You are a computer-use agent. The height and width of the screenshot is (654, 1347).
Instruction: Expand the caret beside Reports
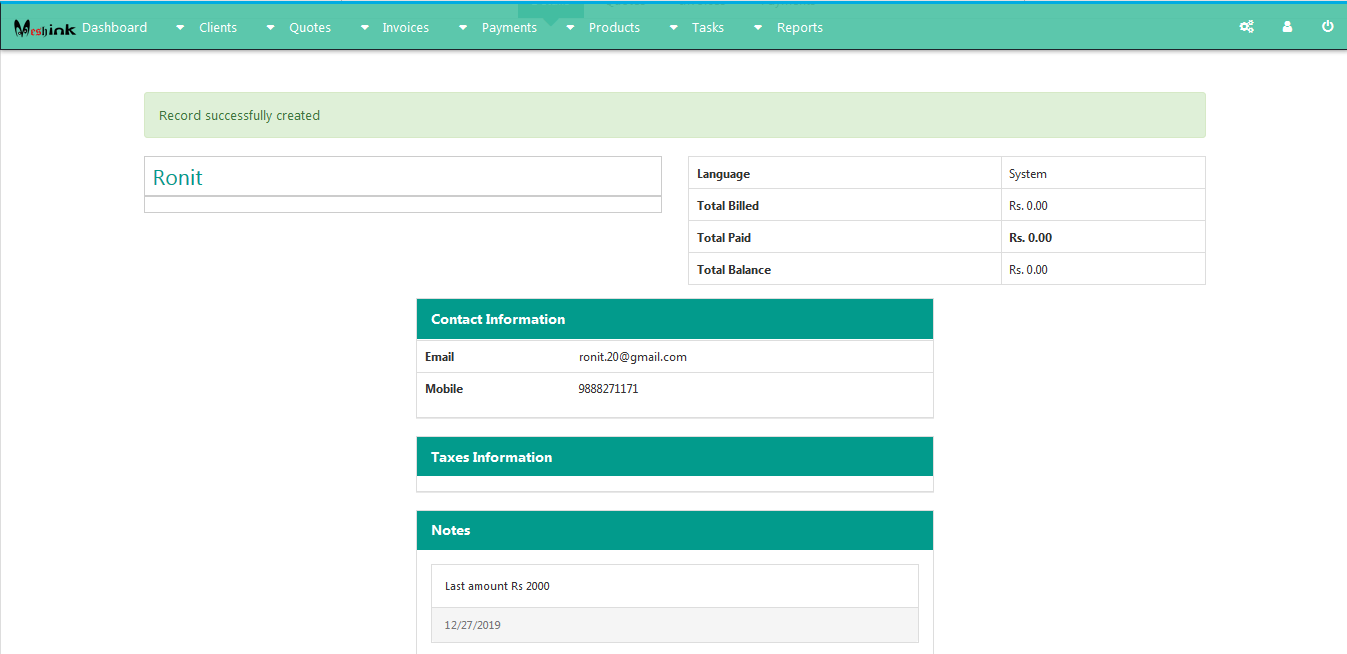coord(758,28)
